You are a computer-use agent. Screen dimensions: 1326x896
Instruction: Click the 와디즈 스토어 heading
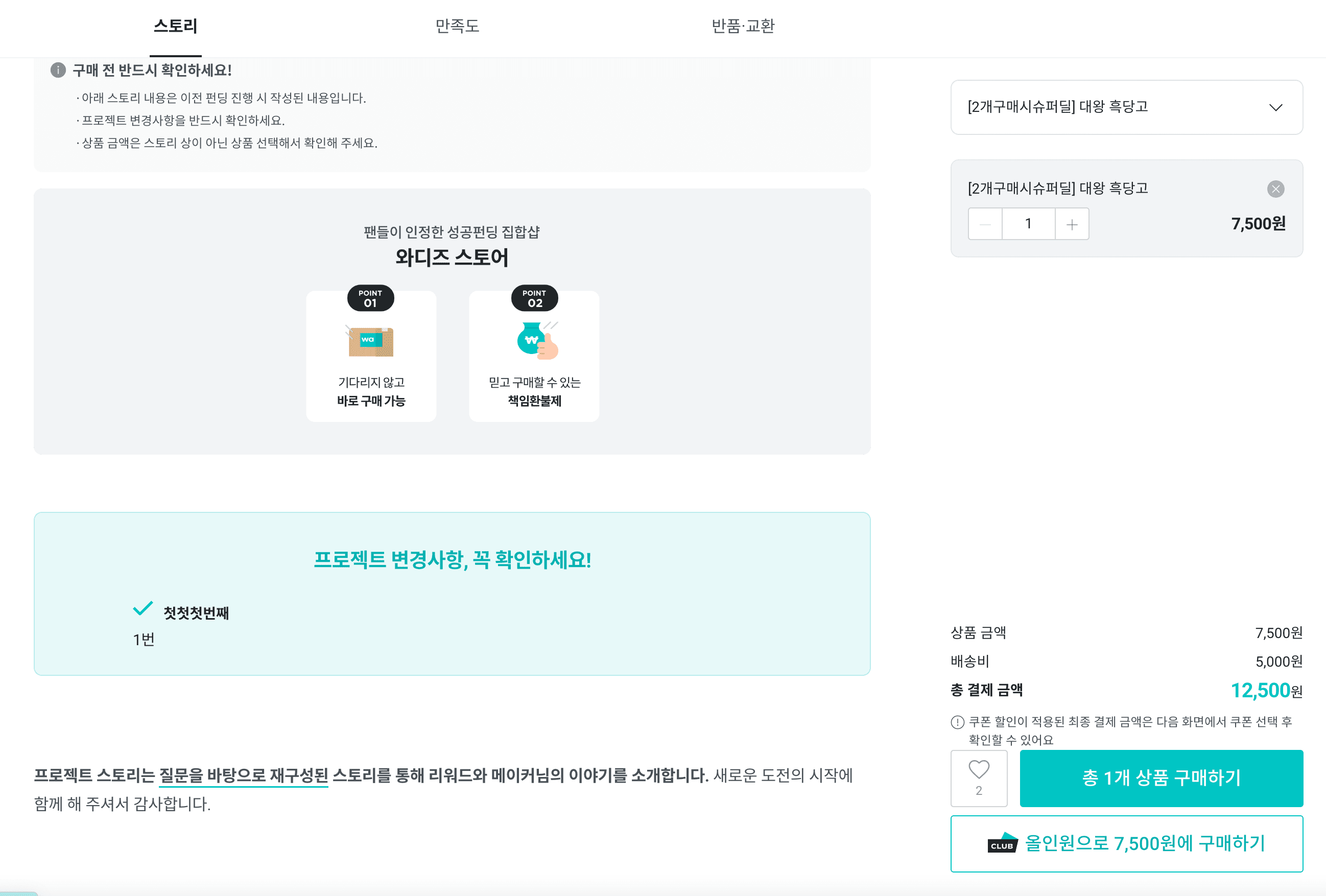(452, 257)
